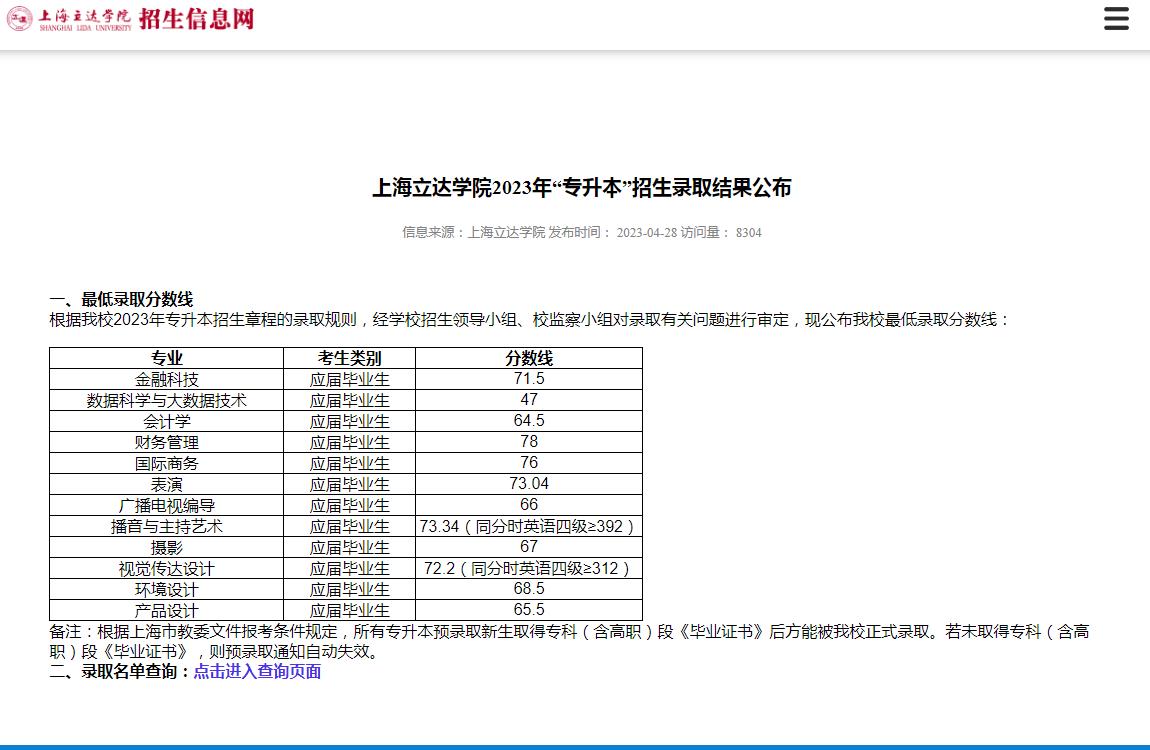Select the 视觉传达设计 major cell
The image size is (1150, 750).
click(166, 568)
